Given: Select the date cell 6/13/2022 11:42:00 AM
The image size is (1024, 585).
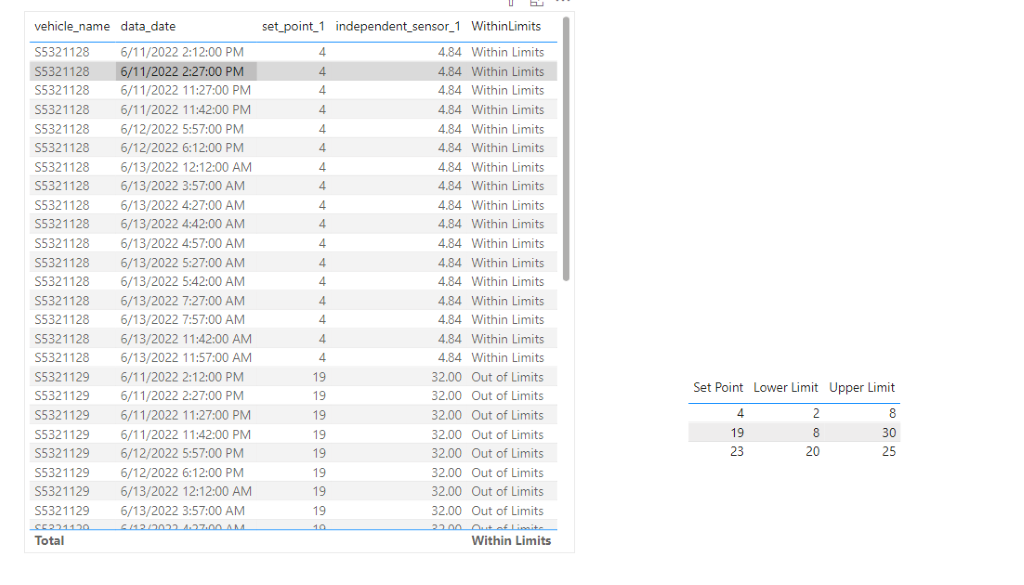Looking at the screenshot, I should [186, 339].
